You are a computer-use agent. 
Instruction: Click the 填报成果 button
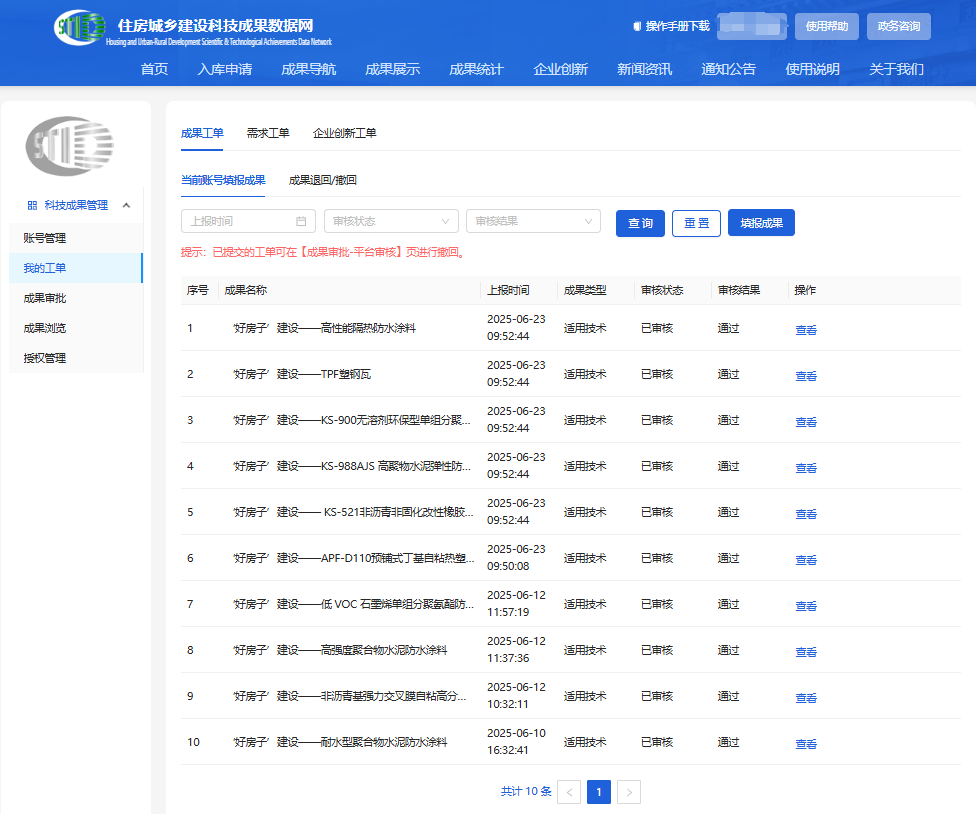tap(761, 223)
